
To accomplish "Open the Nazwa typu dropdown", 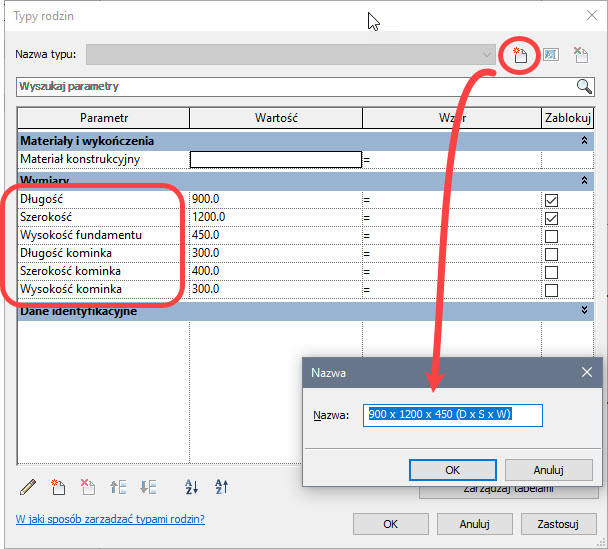I will click(487, 55).
